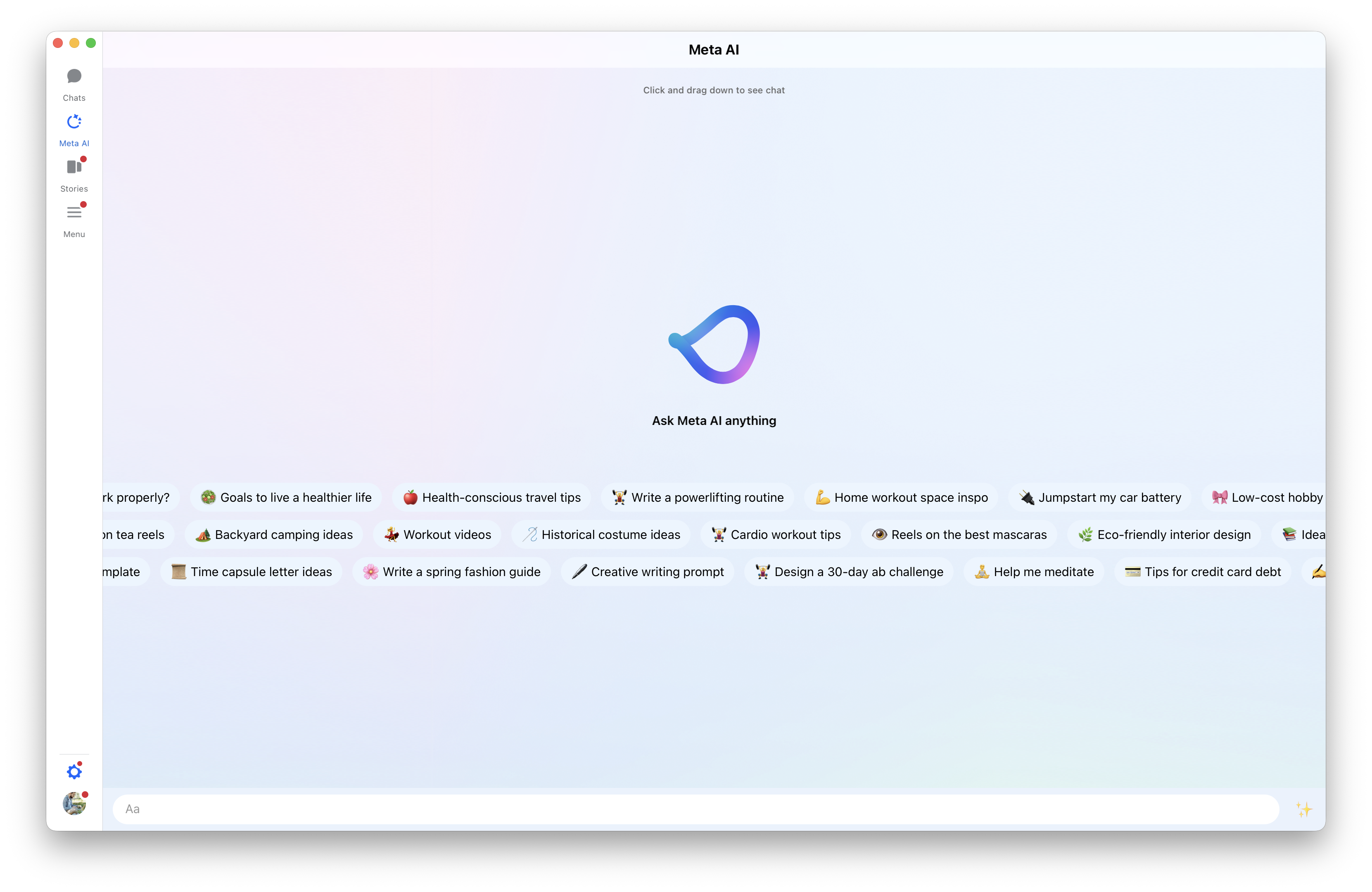This screenshot has height=892, width=1372.
Task: Pick Historical costume ideas suggestion
Action: coord(601,535)
